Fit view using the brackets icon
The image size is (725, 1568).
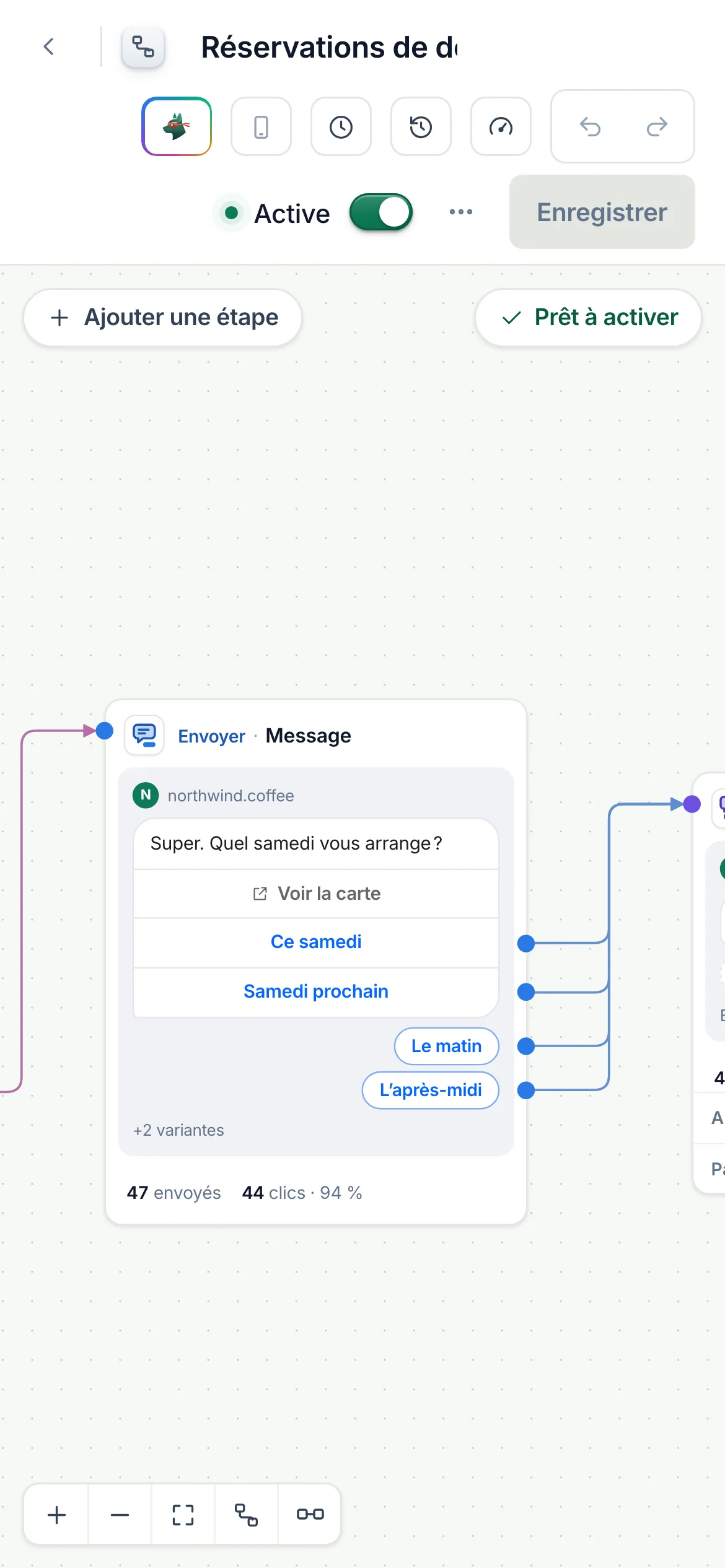[183, 1515]
